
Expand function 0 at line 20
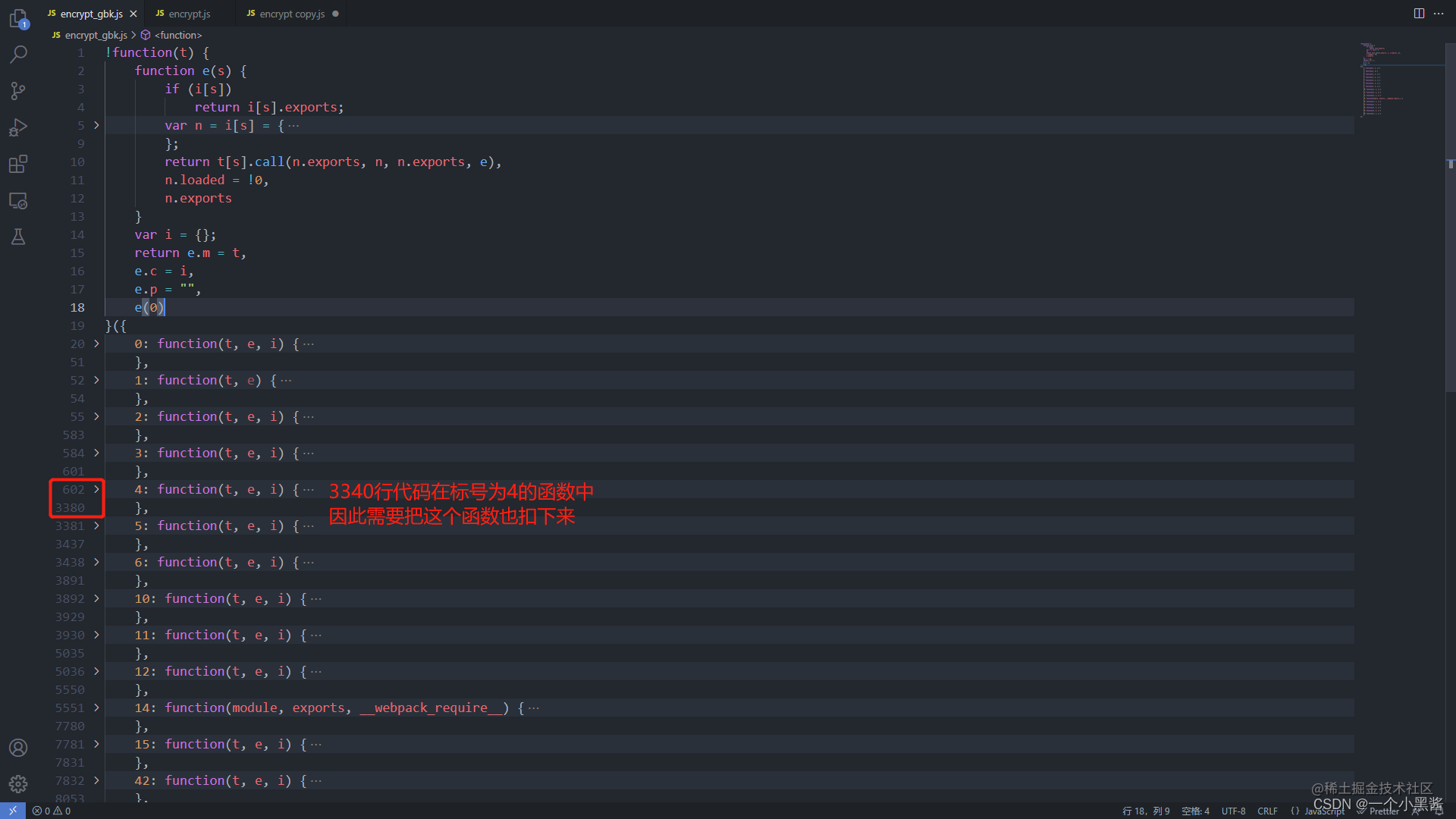coord(96,344)
